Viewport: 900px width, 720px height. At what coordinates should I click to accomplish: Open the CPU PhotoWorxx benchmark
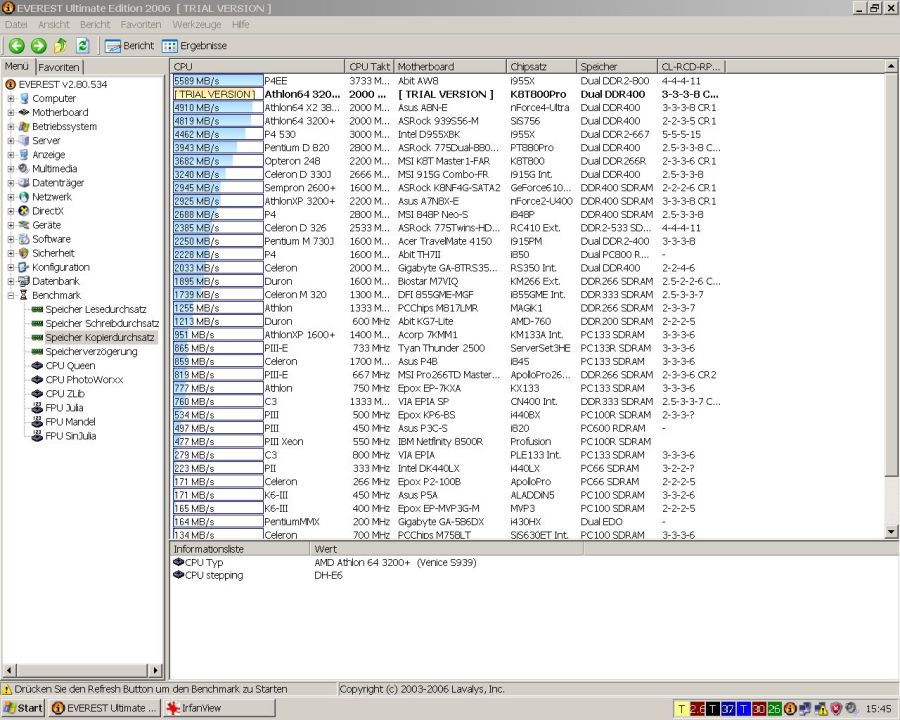(x=84, y=380)
